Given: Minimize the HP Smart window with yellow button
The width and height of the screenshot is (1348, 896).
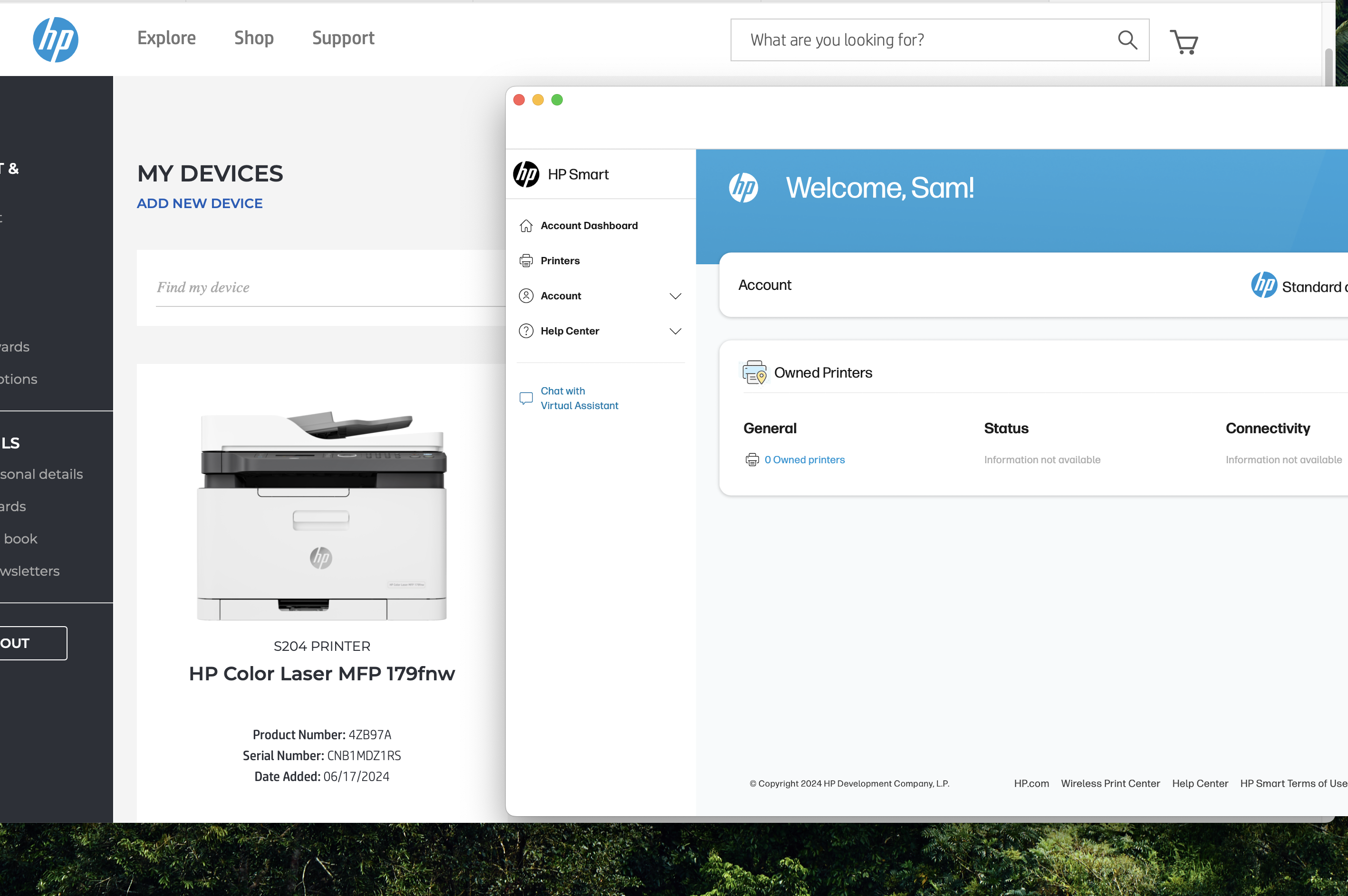Looking at the screenshot, I should (538, 100).
